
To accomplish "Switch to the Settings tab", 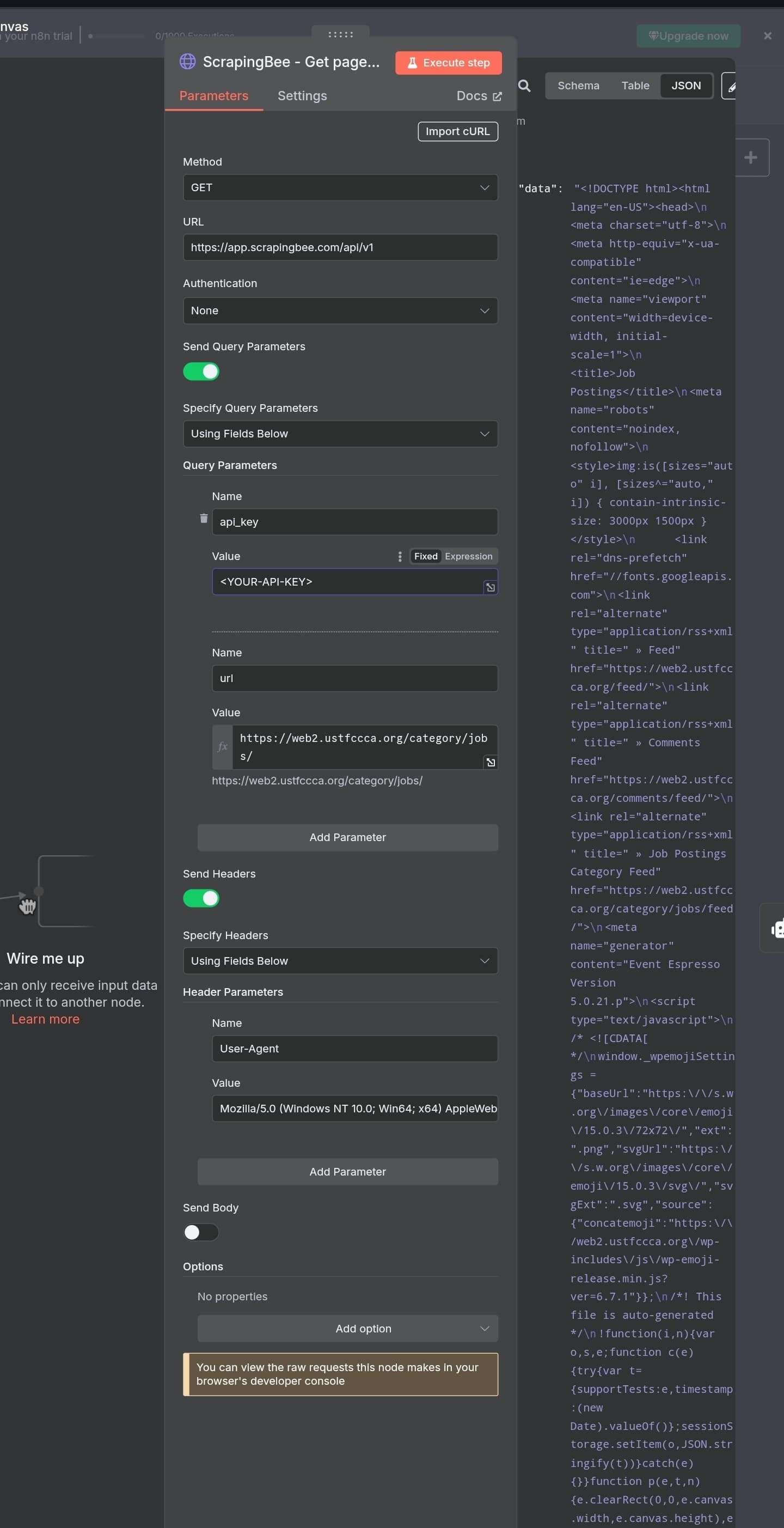I will [302, 95].
